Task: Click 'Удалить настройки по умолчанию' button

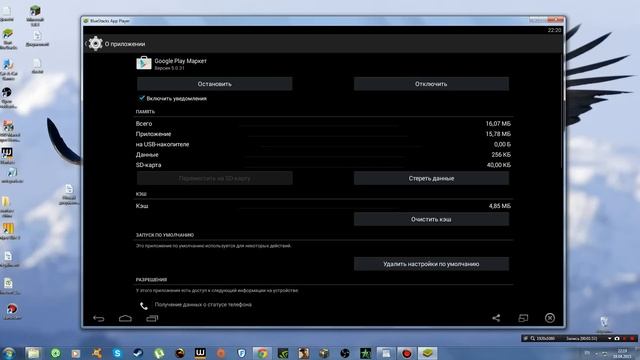Action: tap(431, 264)
